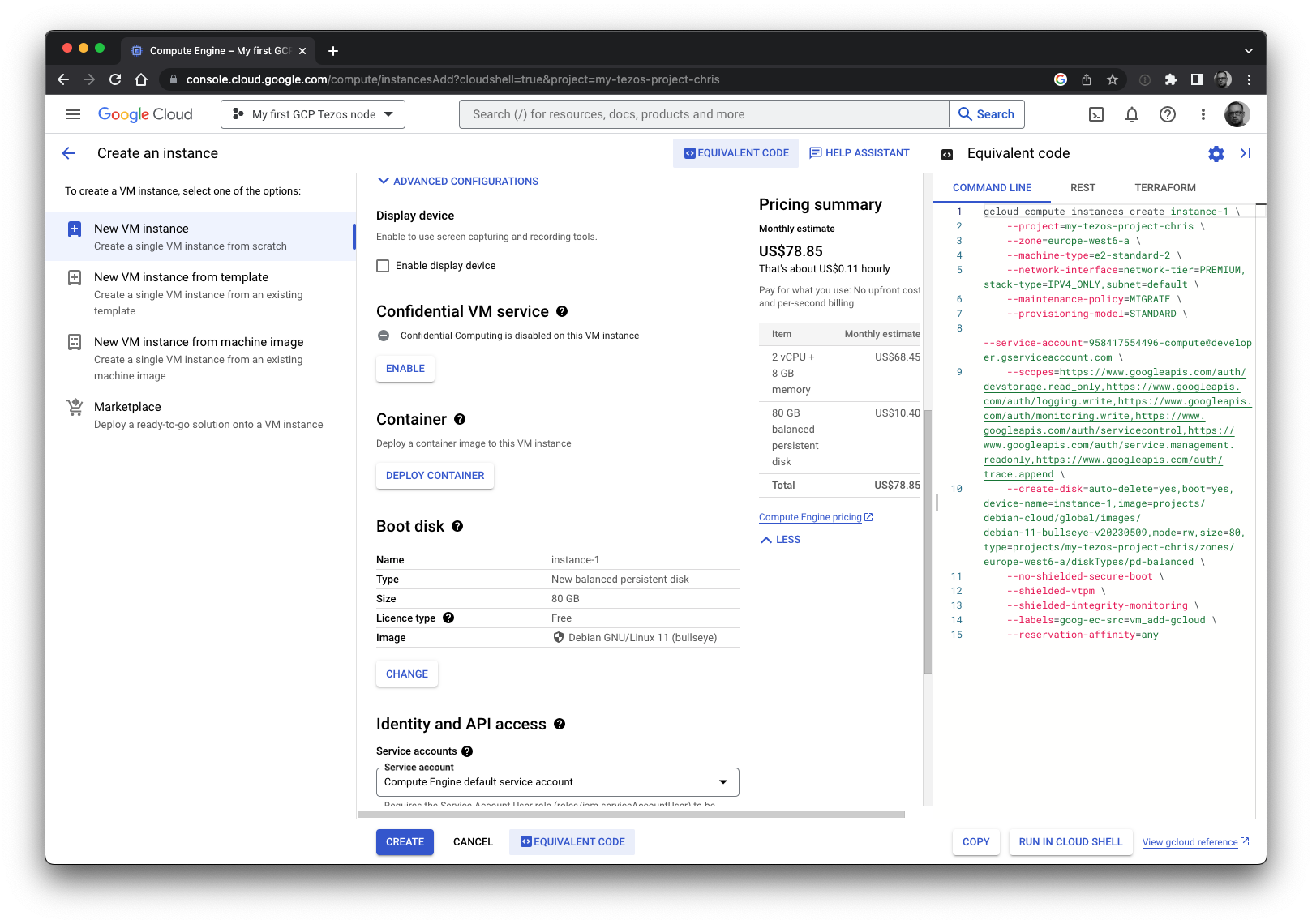The width and height of the screenshot is (1312, 924).
Task: Click the CREATE button
Action: [405, 841]
